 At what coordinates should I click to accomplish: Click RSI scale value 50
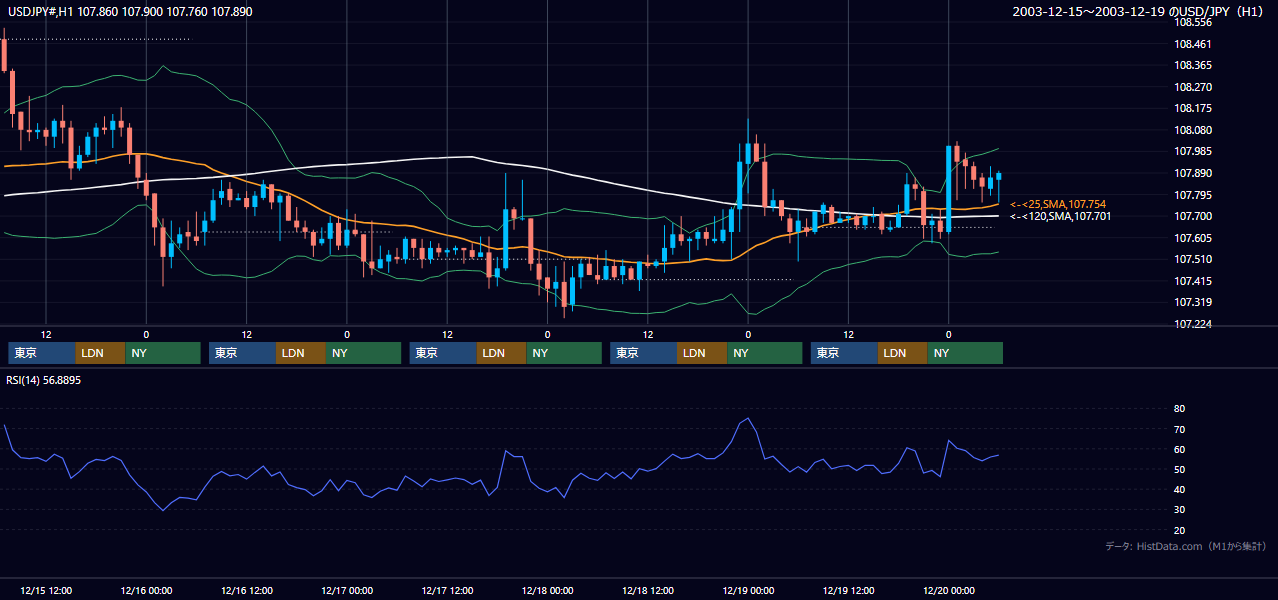[x=1180, y=469]
